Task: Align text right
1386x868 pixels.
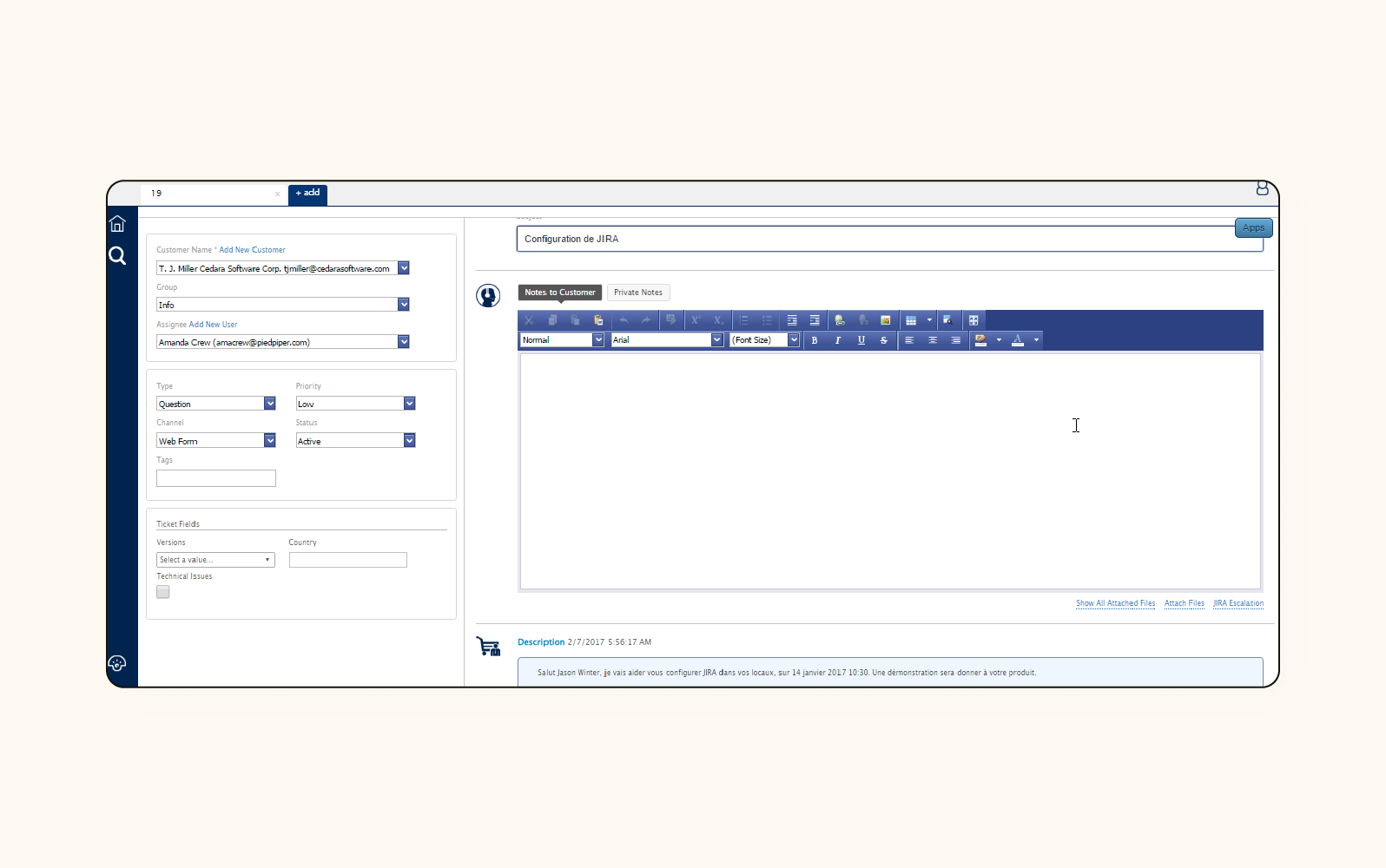Action: [x=955, y=340]
